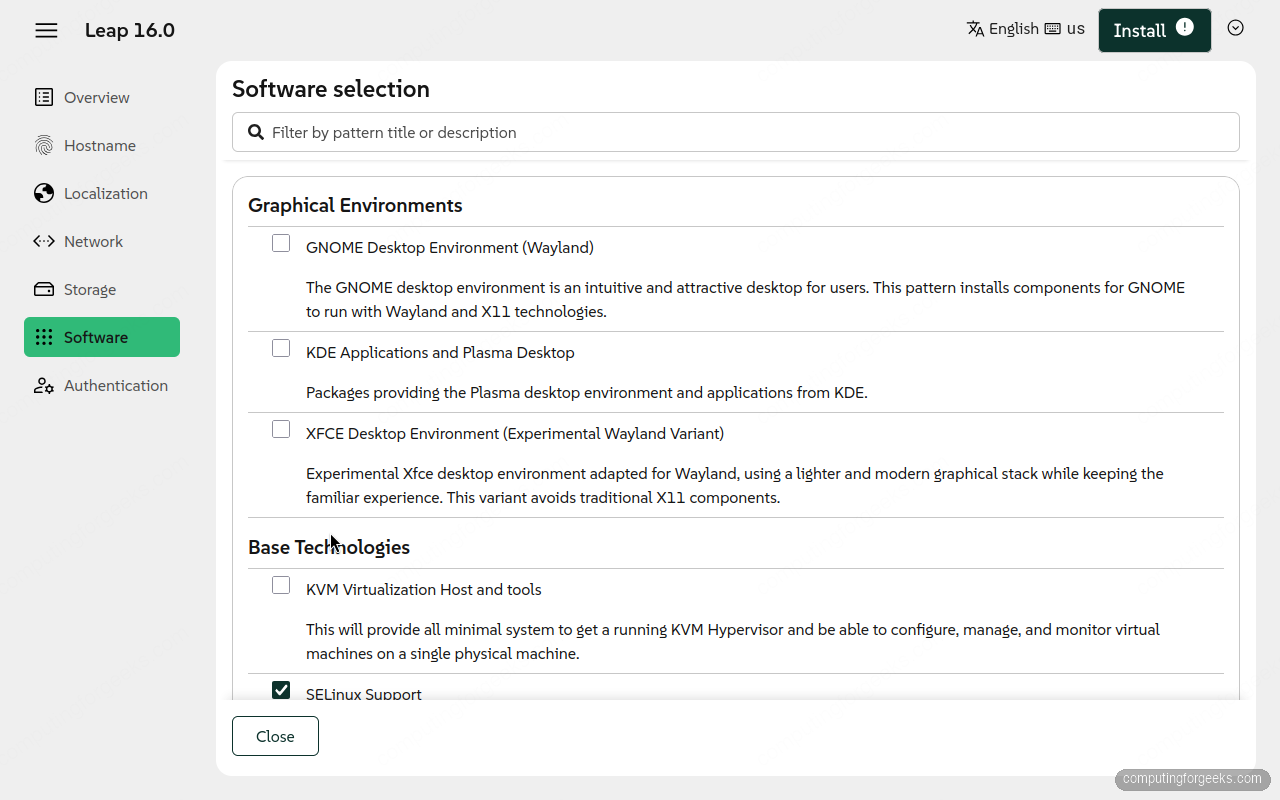Open the hamburger navigation menu
Image resolution: width=1280 pixels, height=800 pixels.
(x=46, y=30)
